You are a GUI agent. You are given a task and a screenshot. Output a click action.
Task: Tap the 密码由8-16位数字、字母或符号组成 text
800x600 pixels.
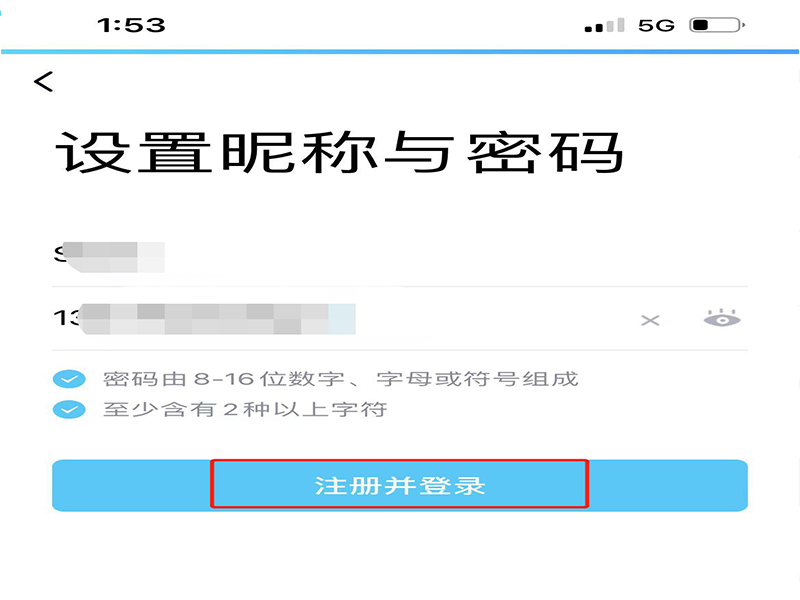(x=340, y=379)
